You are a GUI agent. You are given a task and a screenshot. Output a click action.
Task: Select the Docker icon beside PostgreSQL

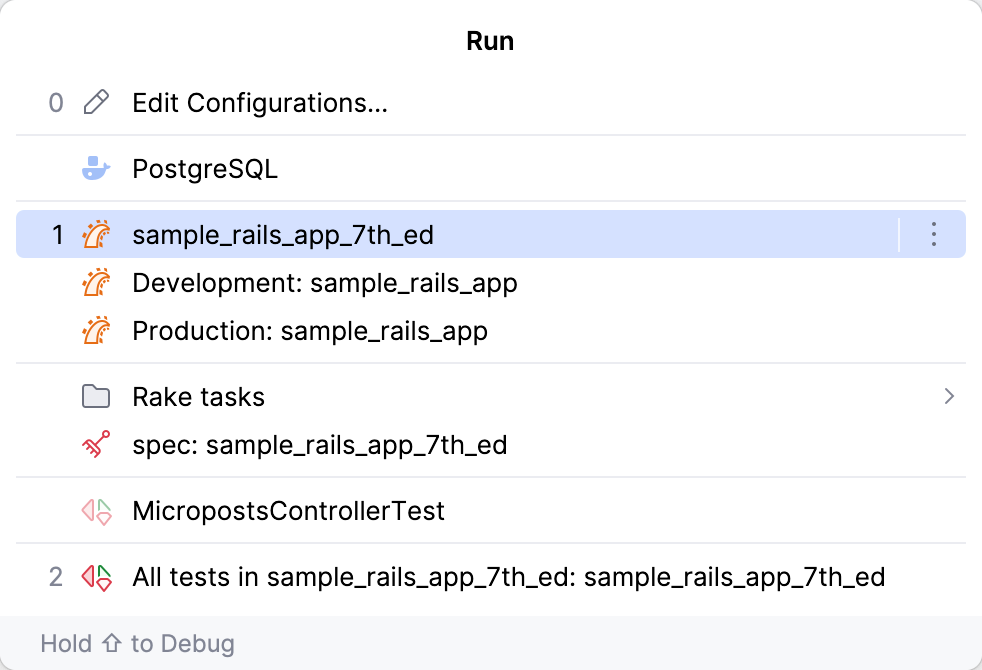(x=97, y=168)
